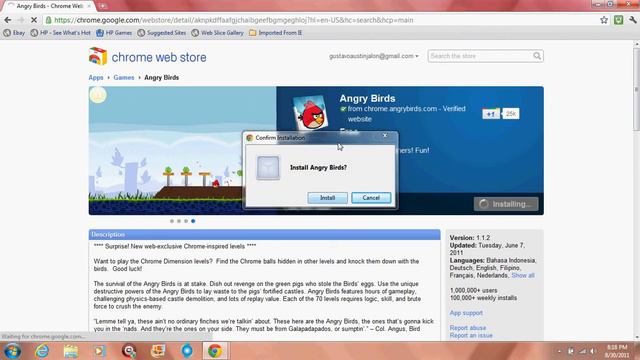Open the Imported From IE bookmarks folder
The image size is (640, 360).
276,33
